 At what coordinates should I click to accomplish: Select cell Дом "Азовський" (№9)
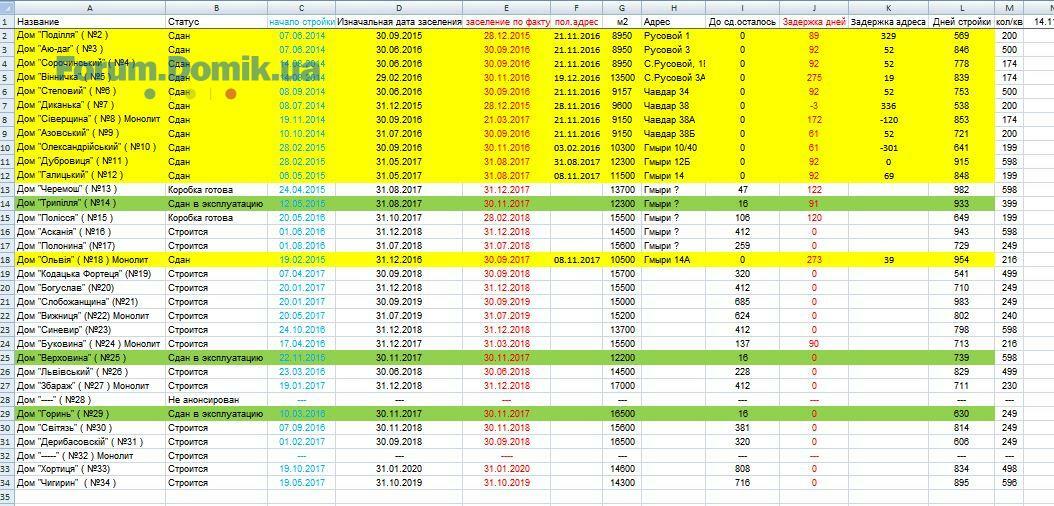click(x=90, y=134)
